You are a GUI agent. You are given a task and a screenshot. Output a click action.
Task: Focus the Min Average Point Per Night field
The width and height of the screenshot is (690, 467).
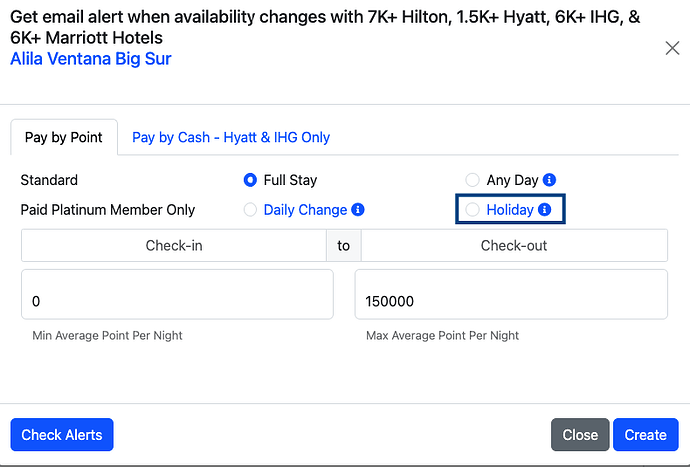click(x=177, y=294)
